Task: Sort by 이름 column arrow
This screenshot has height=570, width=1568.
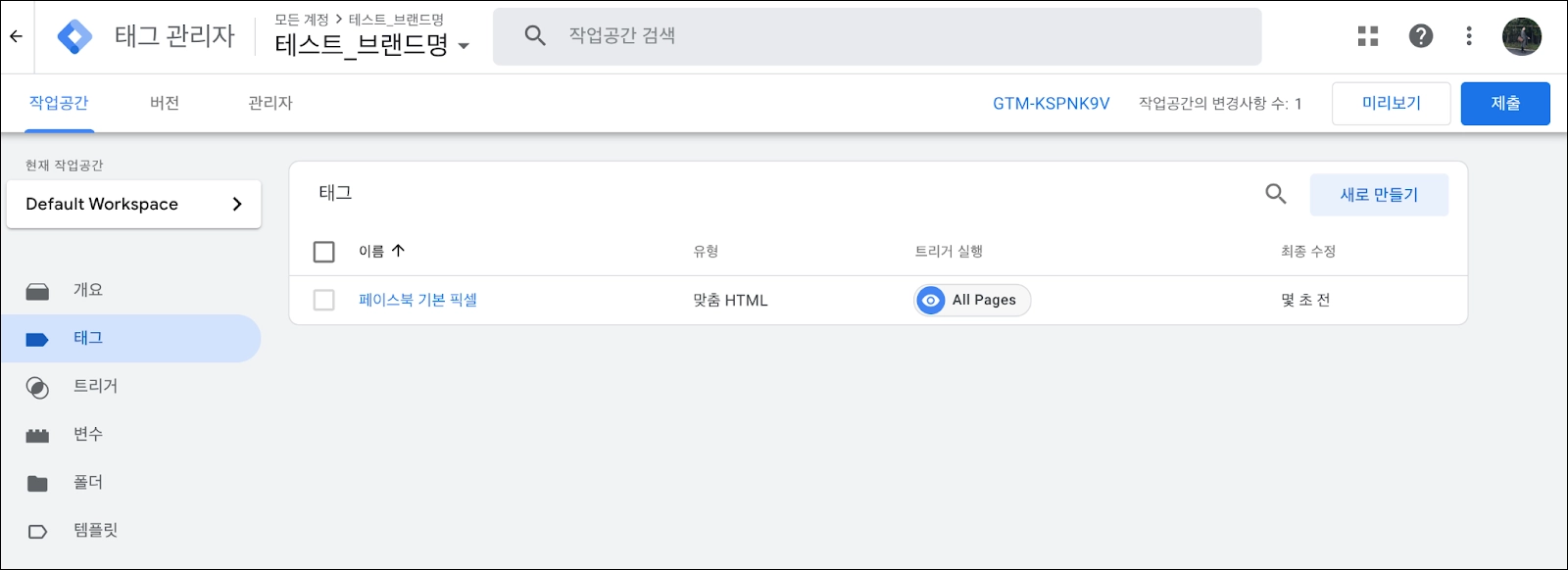Action: (x=398, y=251)
